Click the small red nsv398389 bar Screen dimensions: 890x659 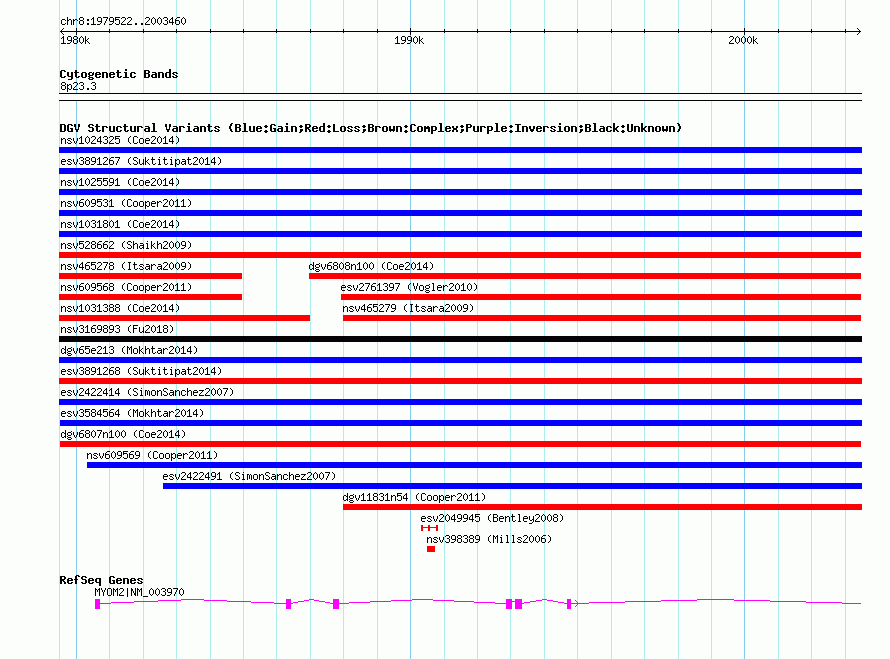(431, 549)
